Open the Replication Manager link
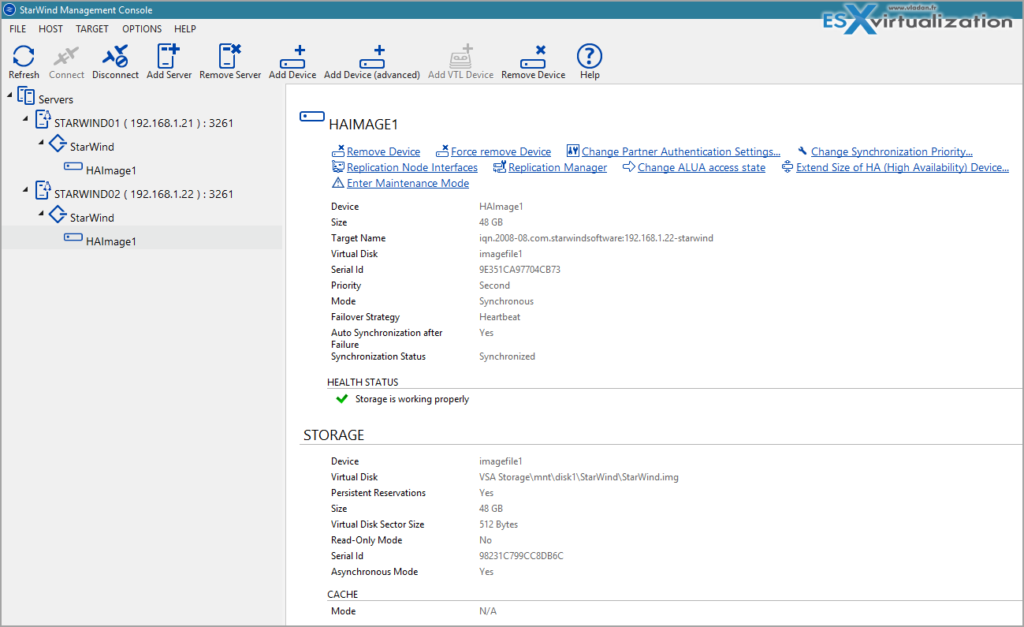This screenshot has height=627, width=1024. pyautogui.click(x=560, y=167)
